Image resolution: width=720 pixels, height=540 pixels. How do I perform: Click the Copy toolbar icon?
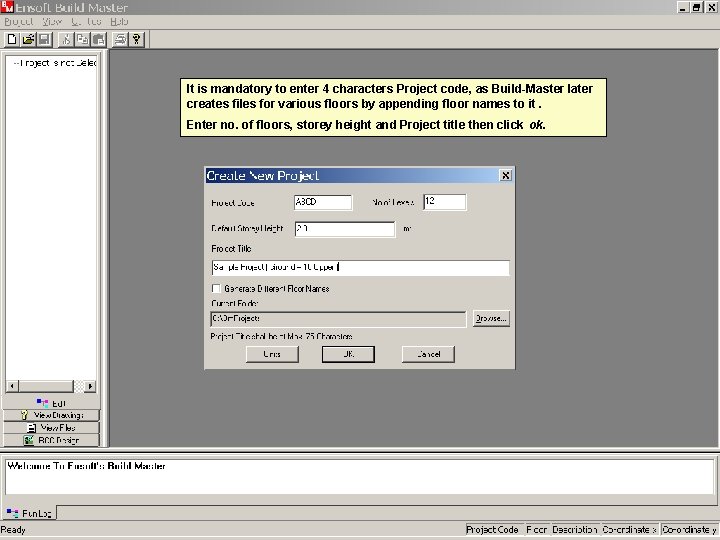[82, 39]
